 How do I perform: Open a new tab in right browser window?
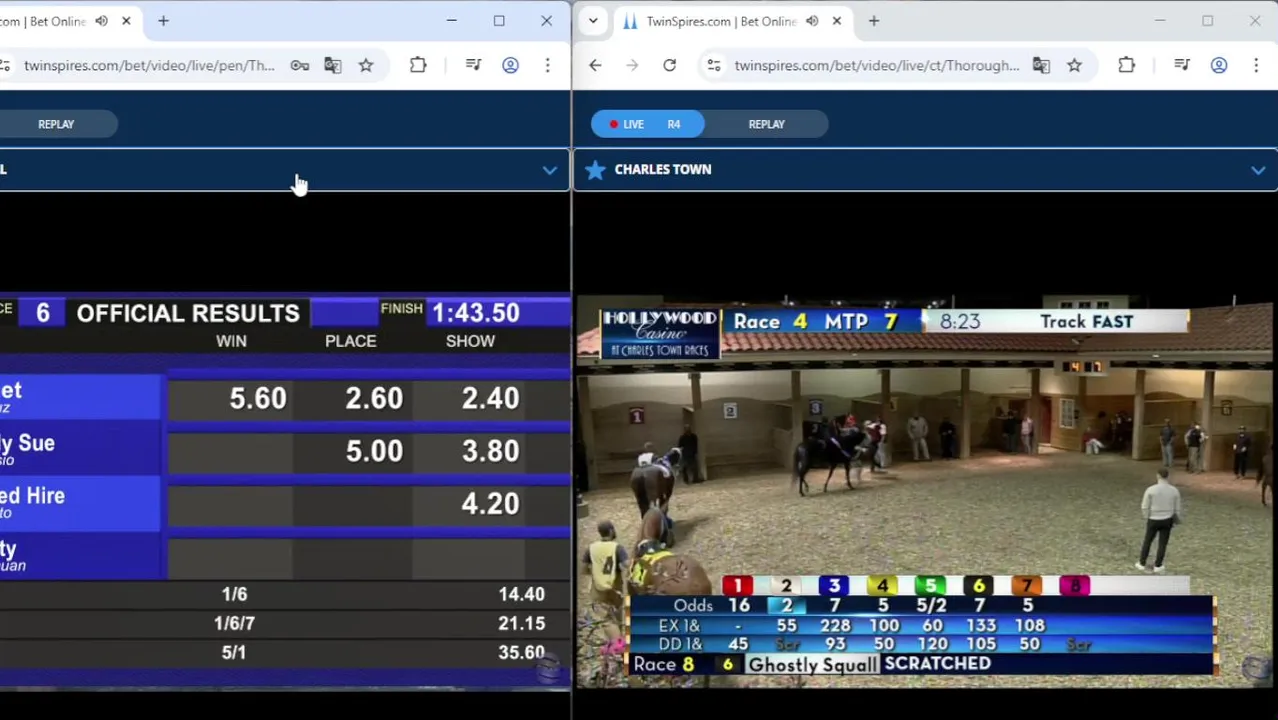tap(874, 21)
